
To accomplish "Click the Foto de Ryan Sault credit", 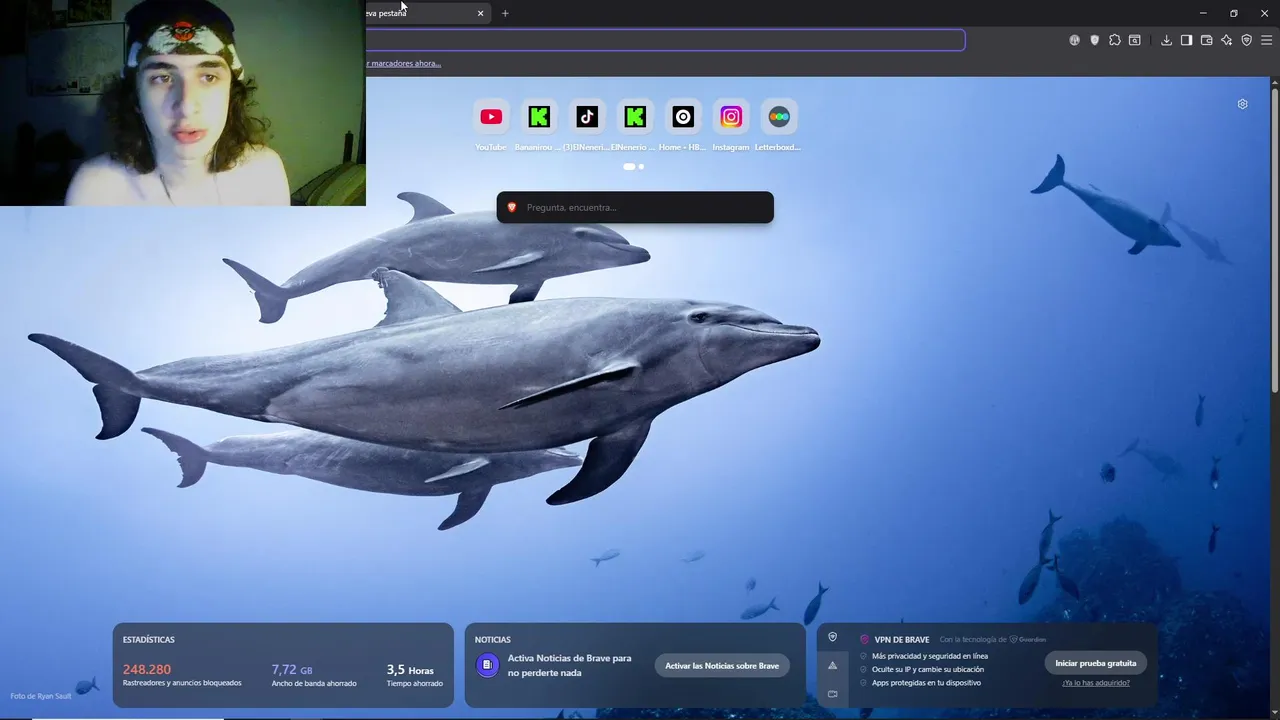I will (x=41, y=696).
